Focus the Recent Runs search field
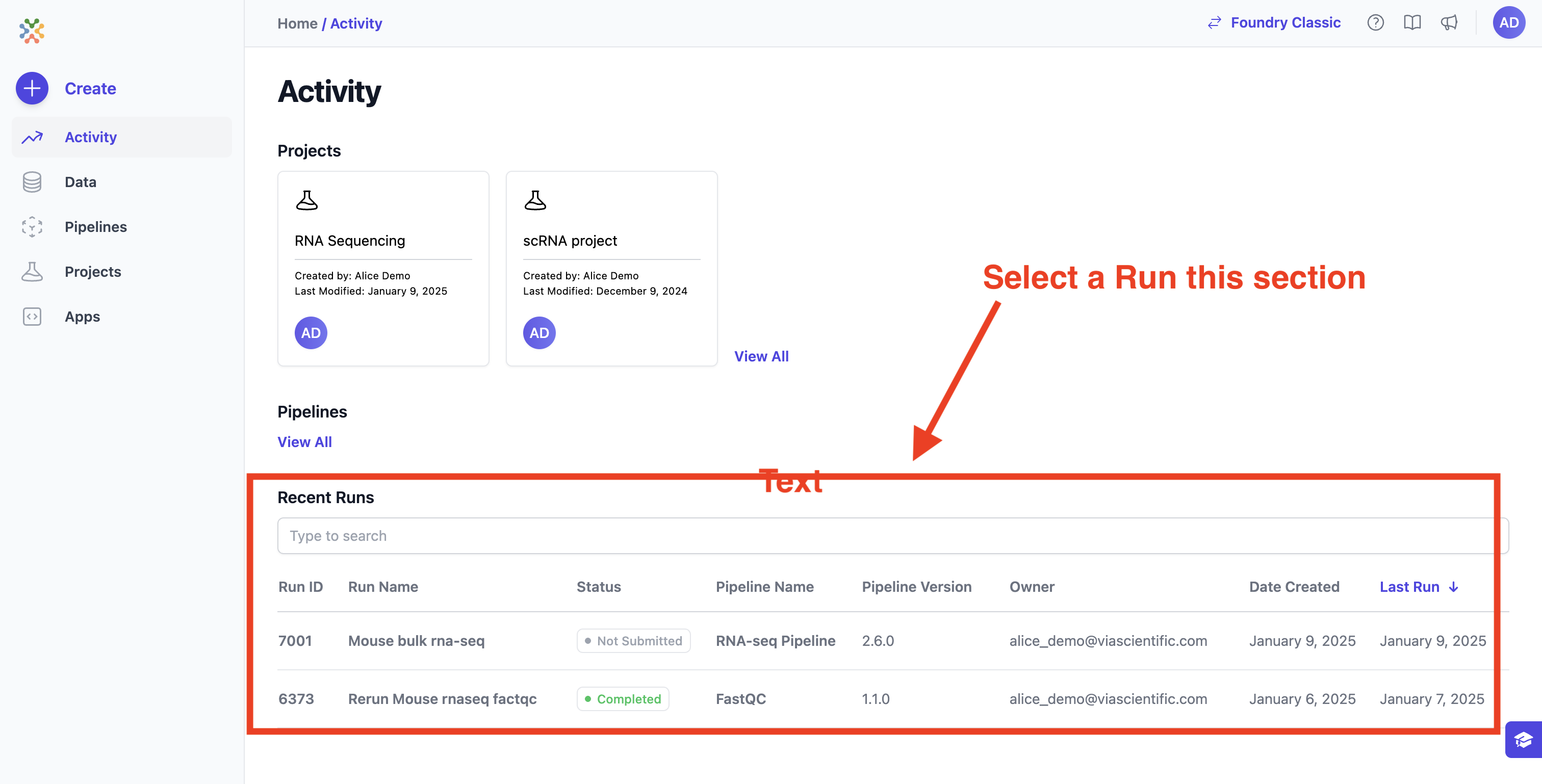Viewport: 1542px width, 784px height. pyautogui.click(x=892, y=536)
